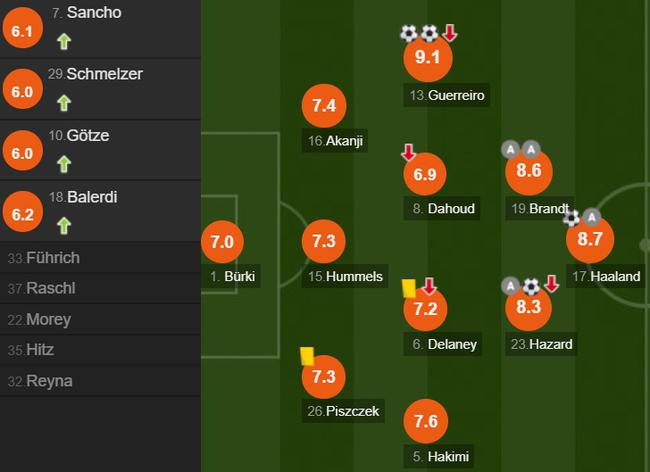Screen dimensions: 650x472
Task: Click Hazard's 8.3 rating circle
Action: [x=529, y=308]
